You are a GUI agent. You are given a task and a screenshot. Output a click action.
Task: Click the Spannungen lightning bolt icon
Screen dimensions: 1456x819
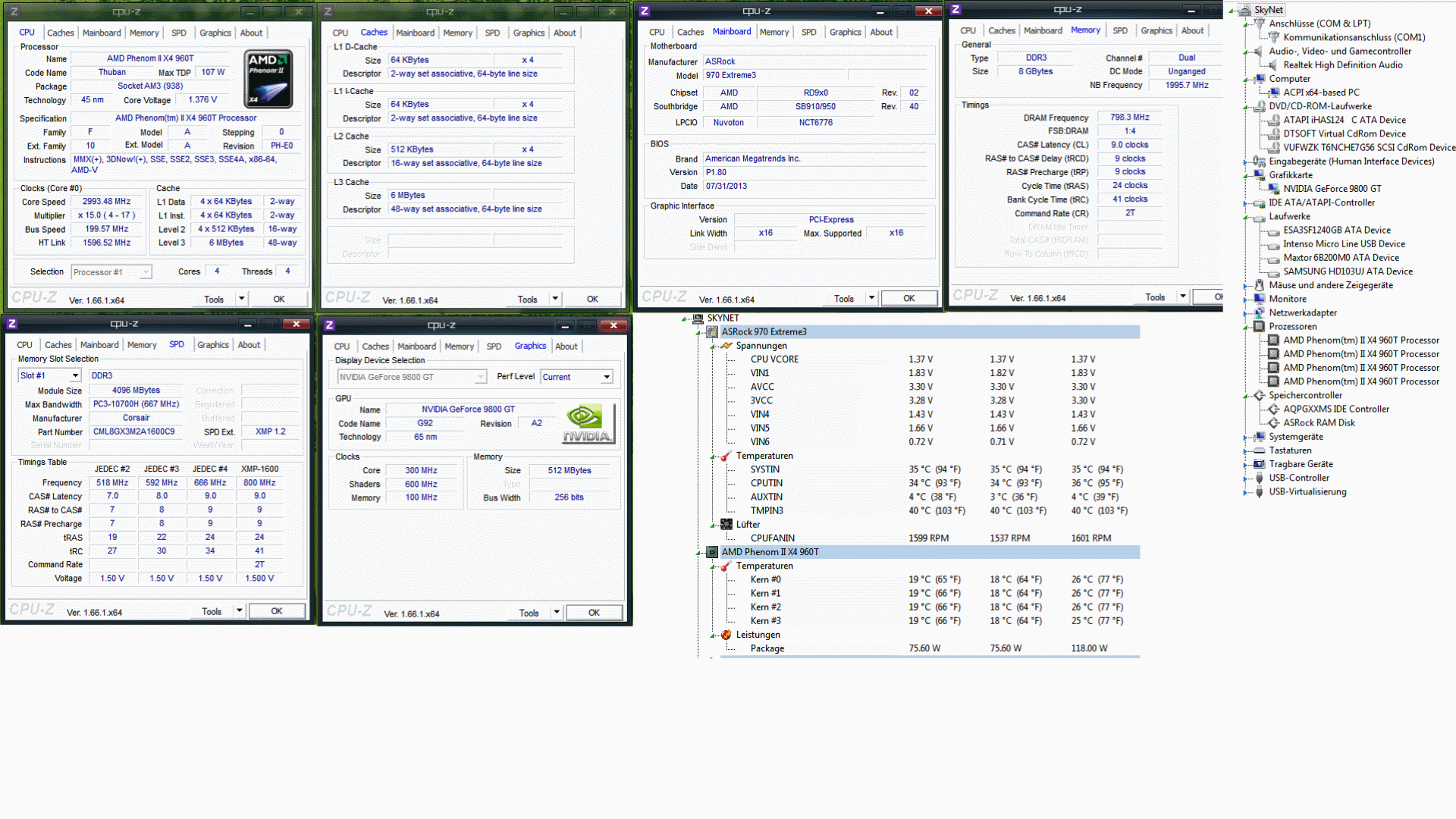(726, 346)
